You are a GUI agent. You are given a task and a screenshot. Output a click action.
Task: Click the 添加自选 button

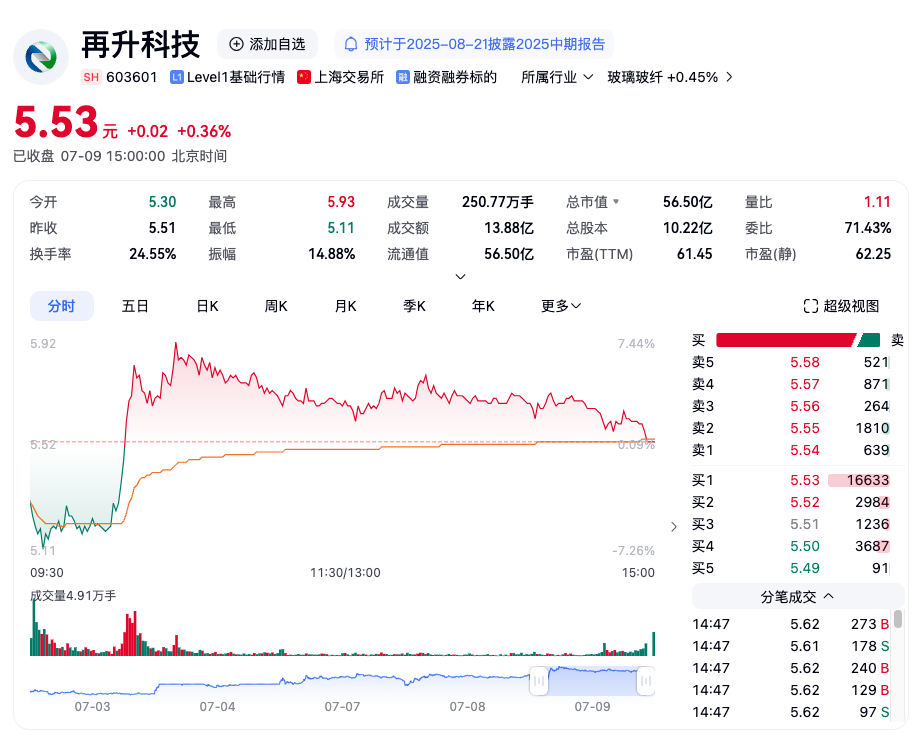268,44
